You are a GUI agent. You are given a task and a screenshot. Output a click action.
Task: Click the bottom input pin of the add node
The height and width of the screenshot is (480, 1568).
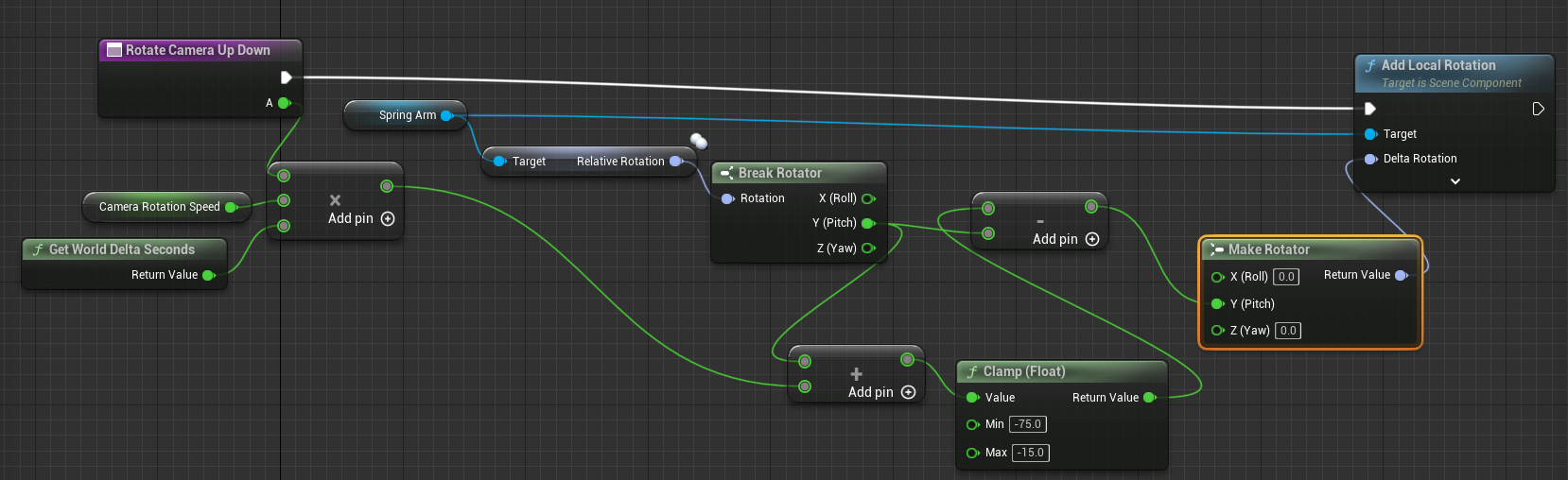(x=805, y=386)
